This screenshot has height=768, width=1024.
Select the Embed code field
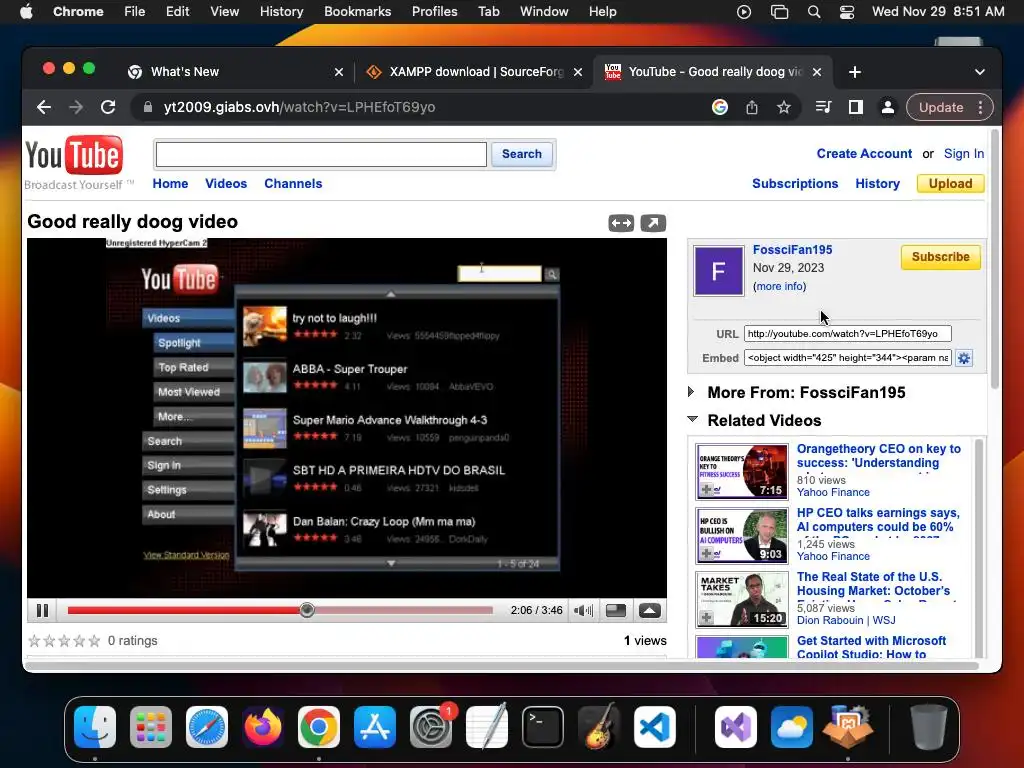[847, 358]
